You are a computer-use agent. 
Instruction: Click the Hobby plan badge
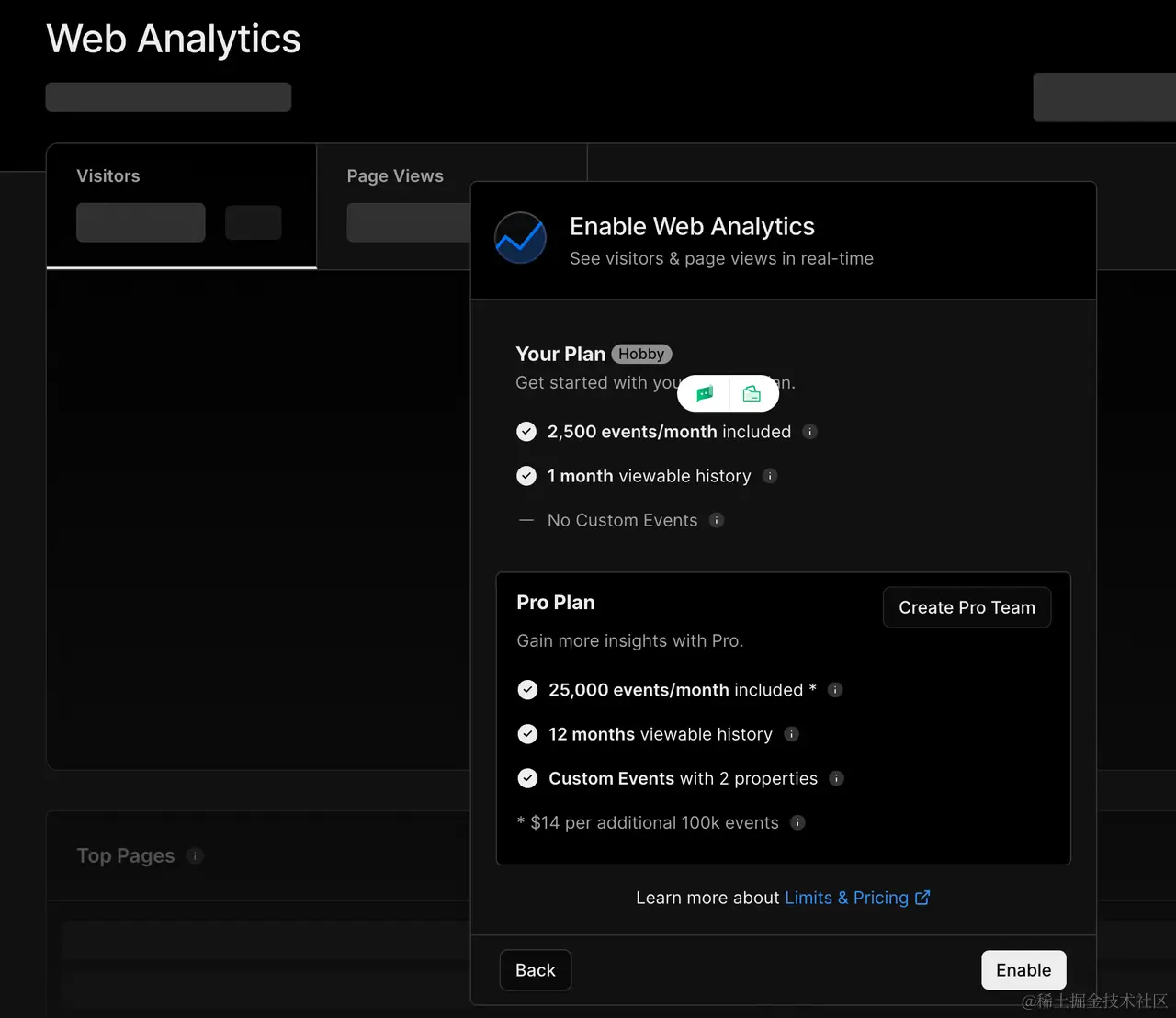click(x=641, y=355)
